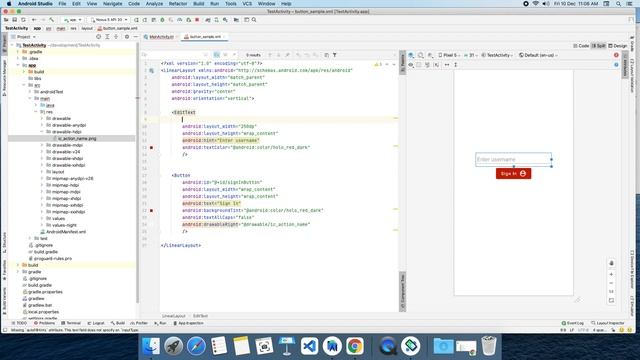Image resolution: width=640 pixels, height=360 pixels.
Task: Click the hammer Make Project icon
Action: pos(51,20)
